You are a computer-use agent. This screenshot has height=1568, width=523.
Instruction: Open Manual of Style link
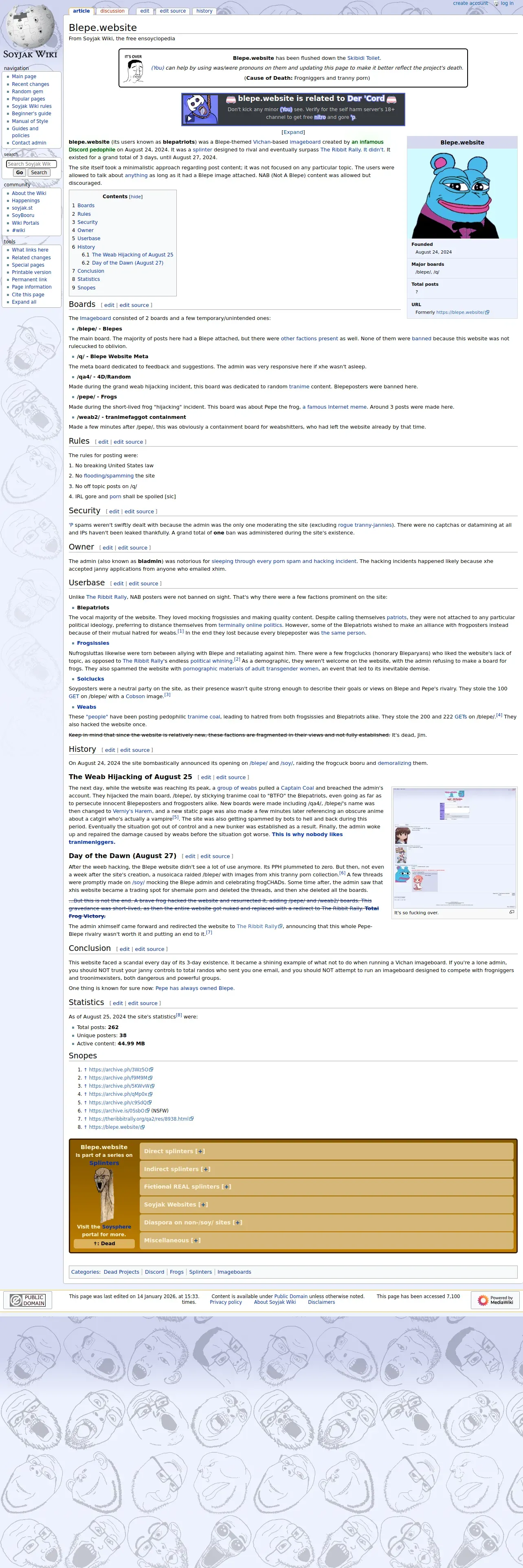pos(30,121)
